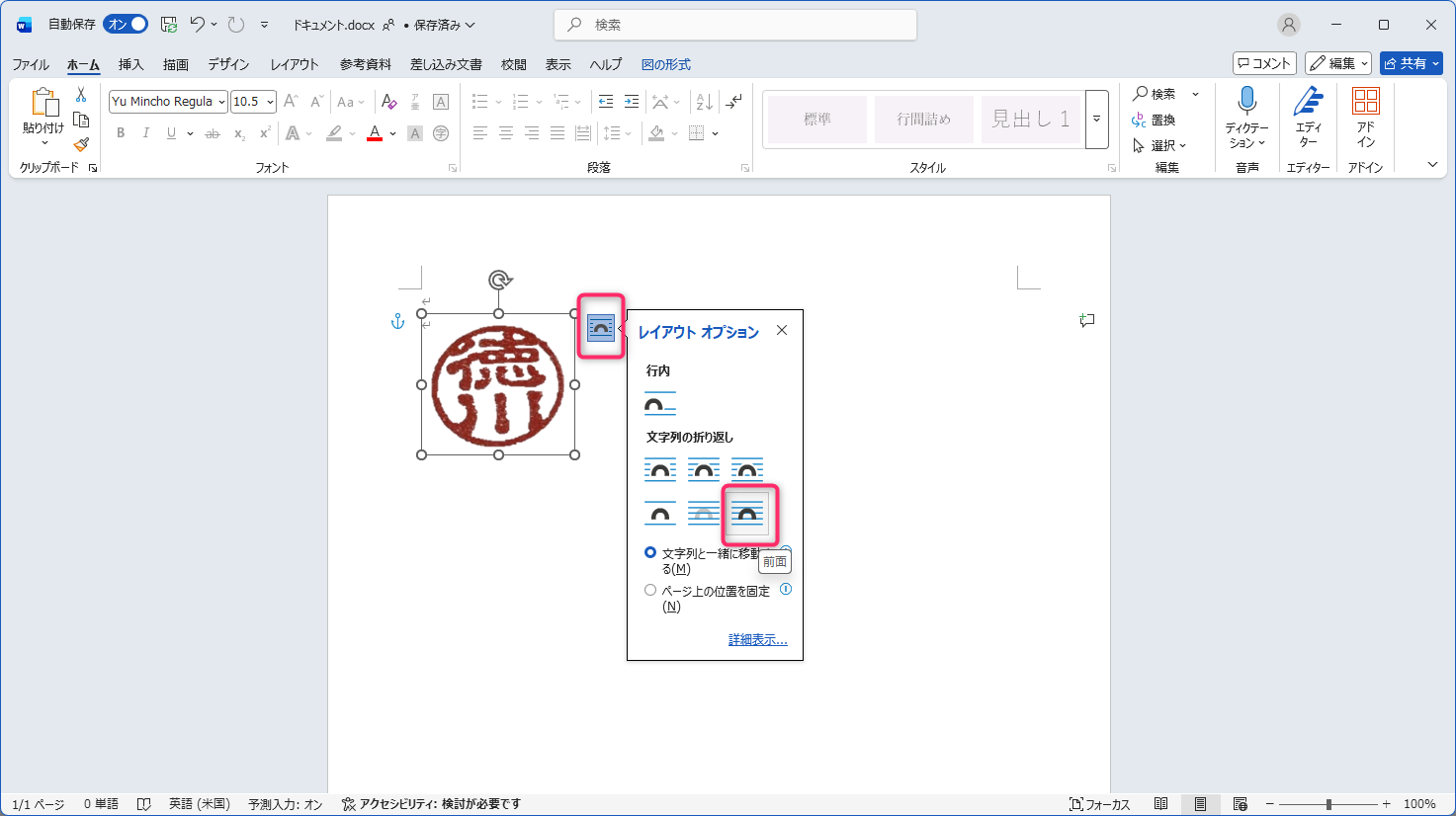Viewport: 1456px width, 816px height.
Task: Click the Layout Options button beside image
Action: (601, 327)
